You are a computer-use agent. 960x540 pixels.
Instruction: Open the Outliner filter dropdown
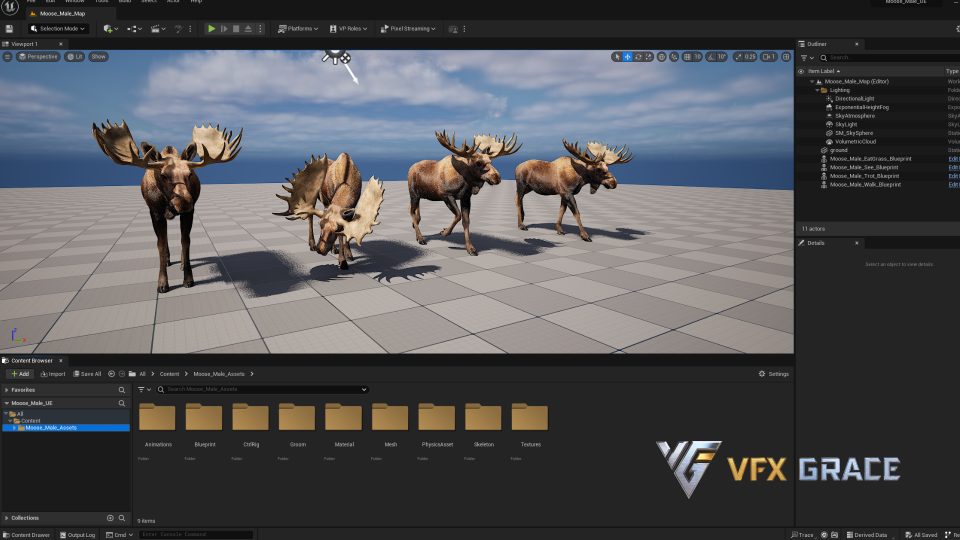(807, 58)
